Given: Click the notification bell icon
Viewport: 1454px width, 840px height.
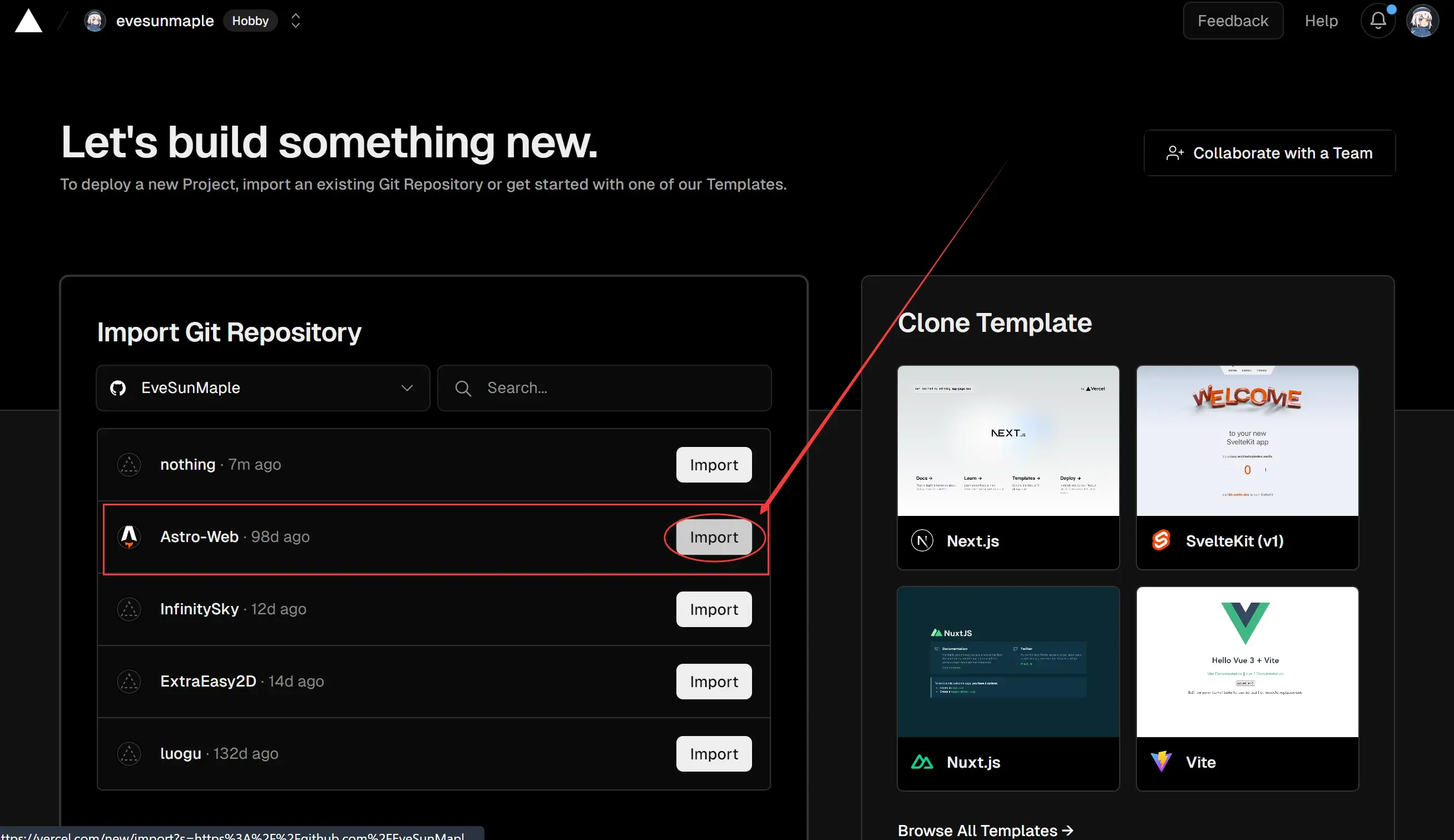Looking at the screenshot, I should 1378,20.
